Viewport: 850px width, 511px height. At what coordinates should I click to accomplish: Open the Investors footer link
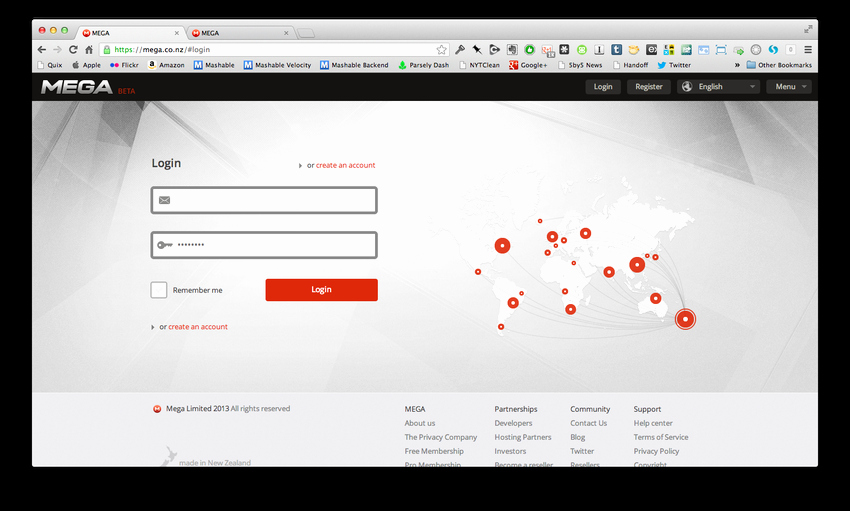point(510,451)
